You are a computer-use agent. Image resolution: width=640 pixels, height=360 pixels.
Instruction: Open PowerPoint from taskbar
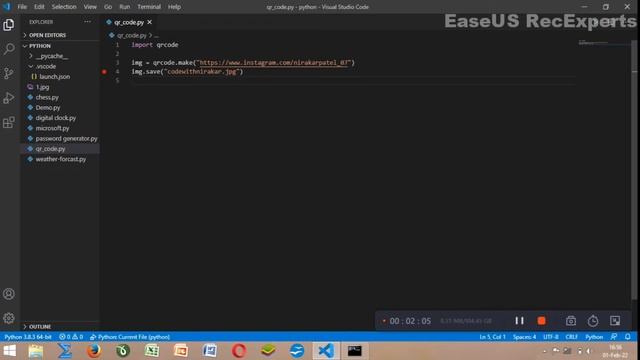181,351
